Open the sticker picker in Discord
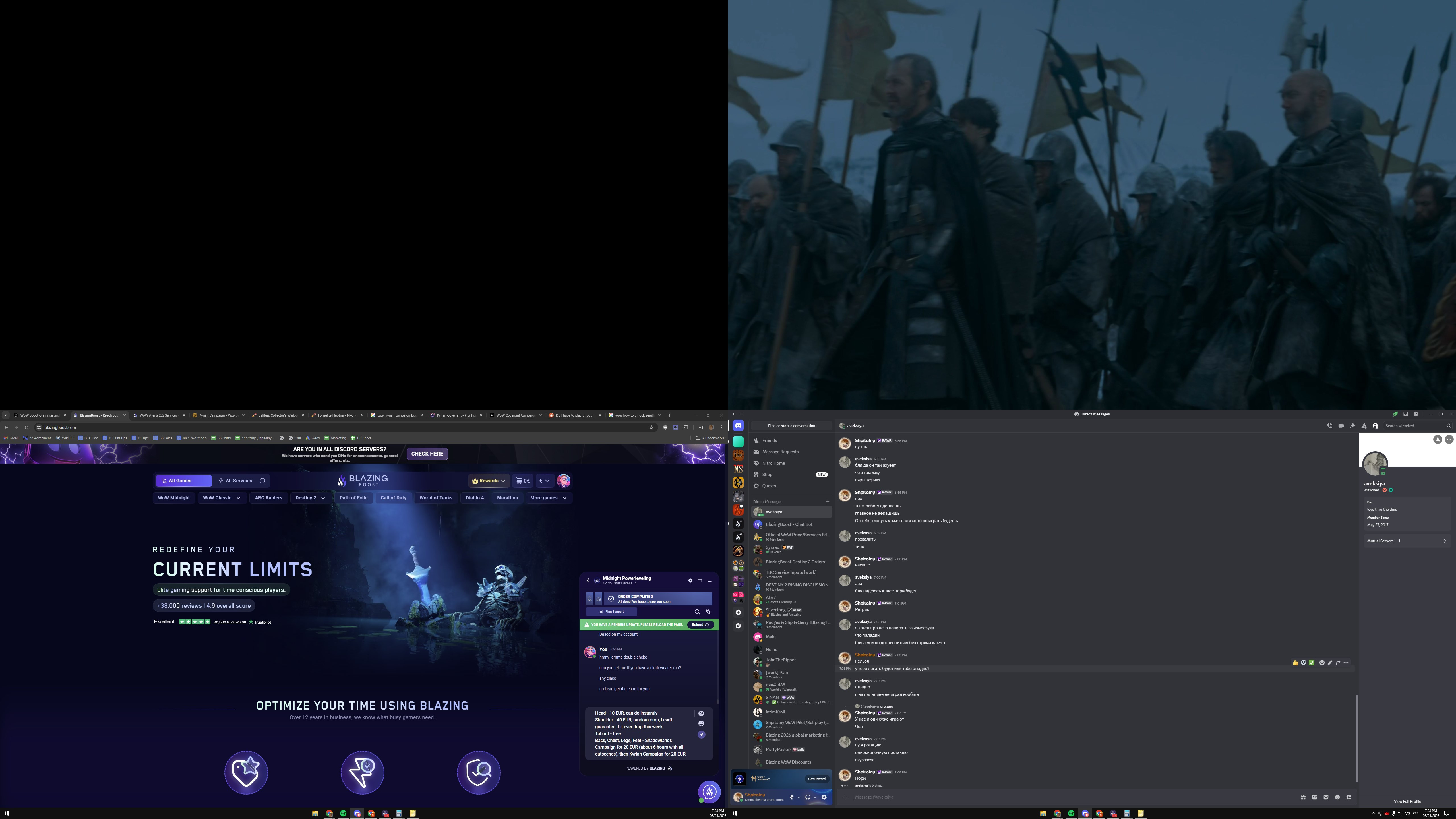 (1325, 797)
